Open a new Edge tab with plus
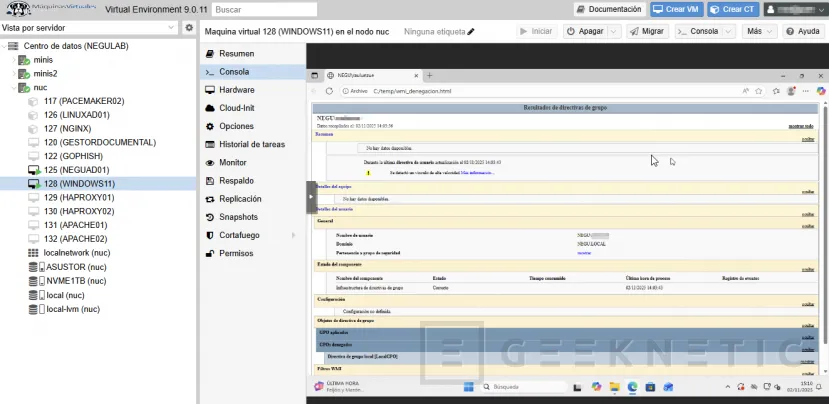The width and height of the screenshot is (829, 404). coord(429,76)
